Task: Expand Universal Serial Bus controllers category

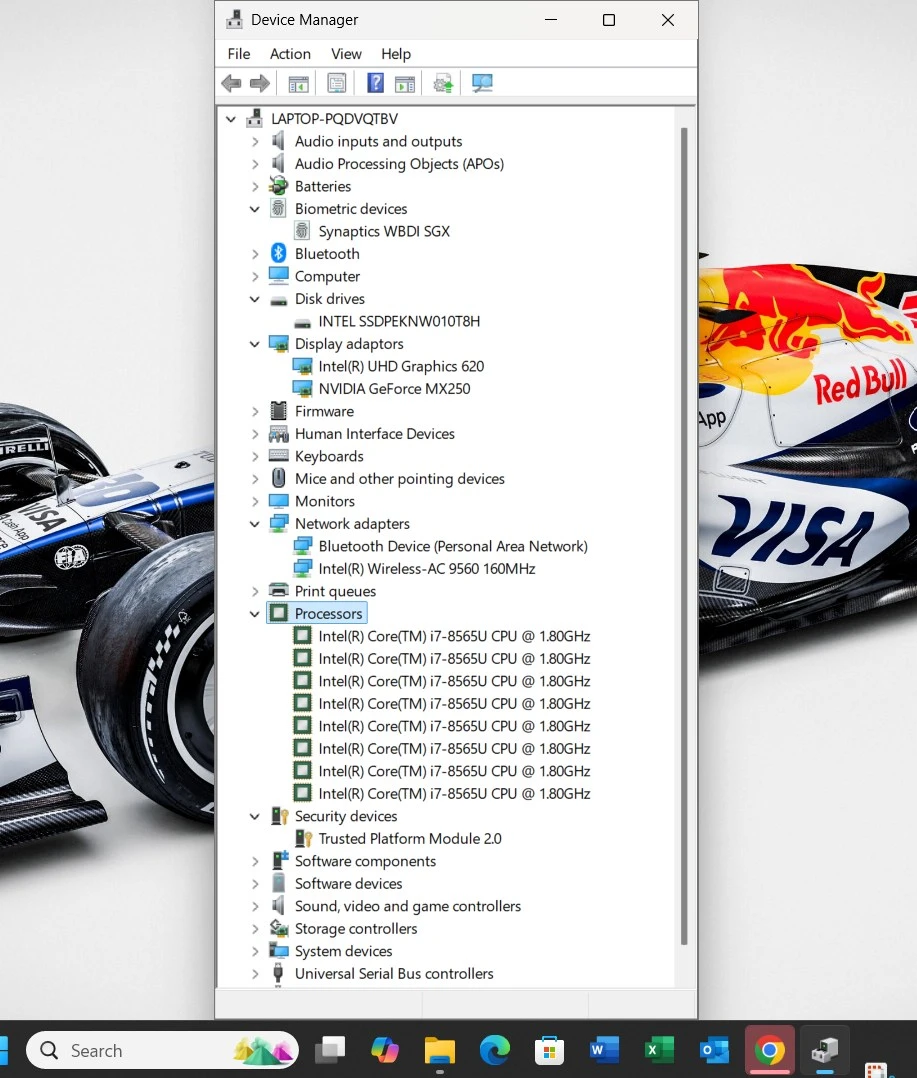Action: click(x=255, y=974)
